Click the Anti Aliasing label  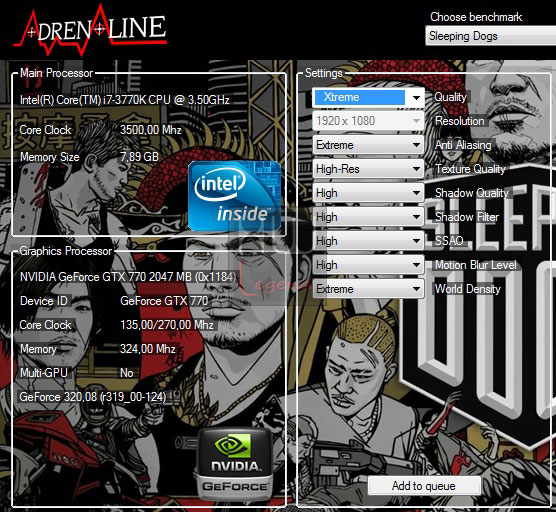(x=463, y=145)
